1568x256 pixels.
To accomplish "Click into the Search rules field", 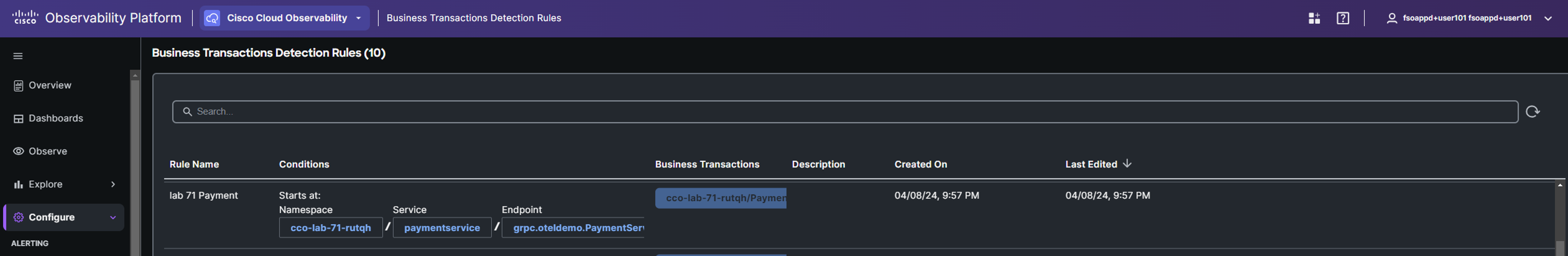I will (x=852, y=111).
